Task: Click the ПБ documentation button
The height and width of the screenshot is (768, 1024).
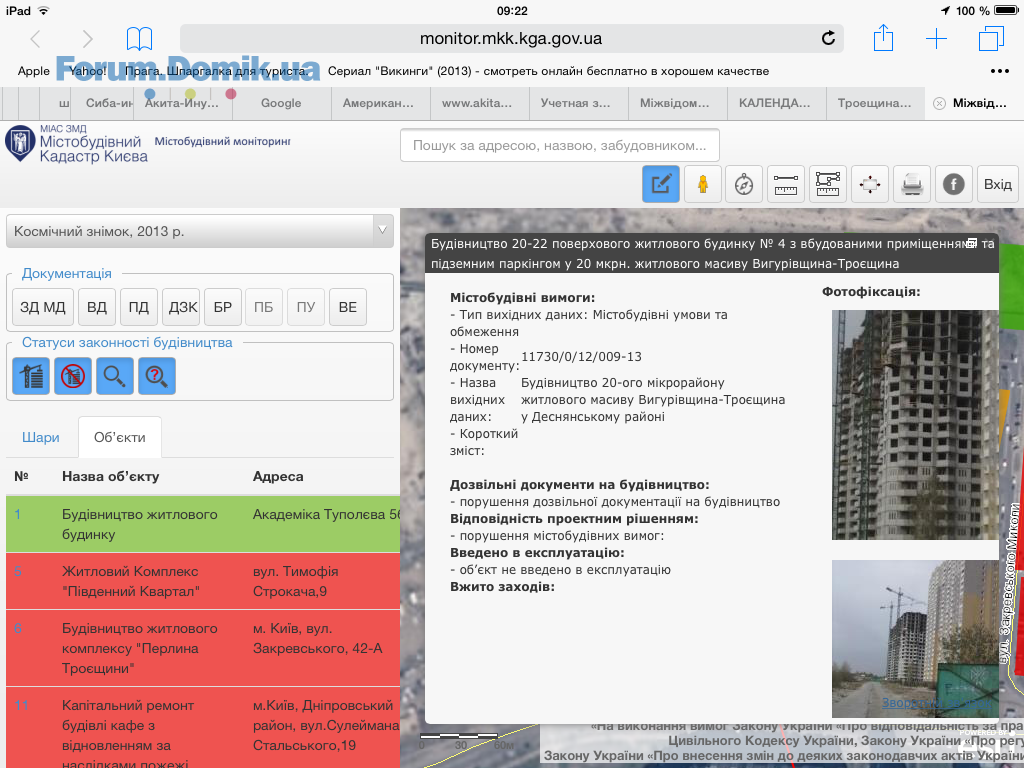Action: click(264, 307)
